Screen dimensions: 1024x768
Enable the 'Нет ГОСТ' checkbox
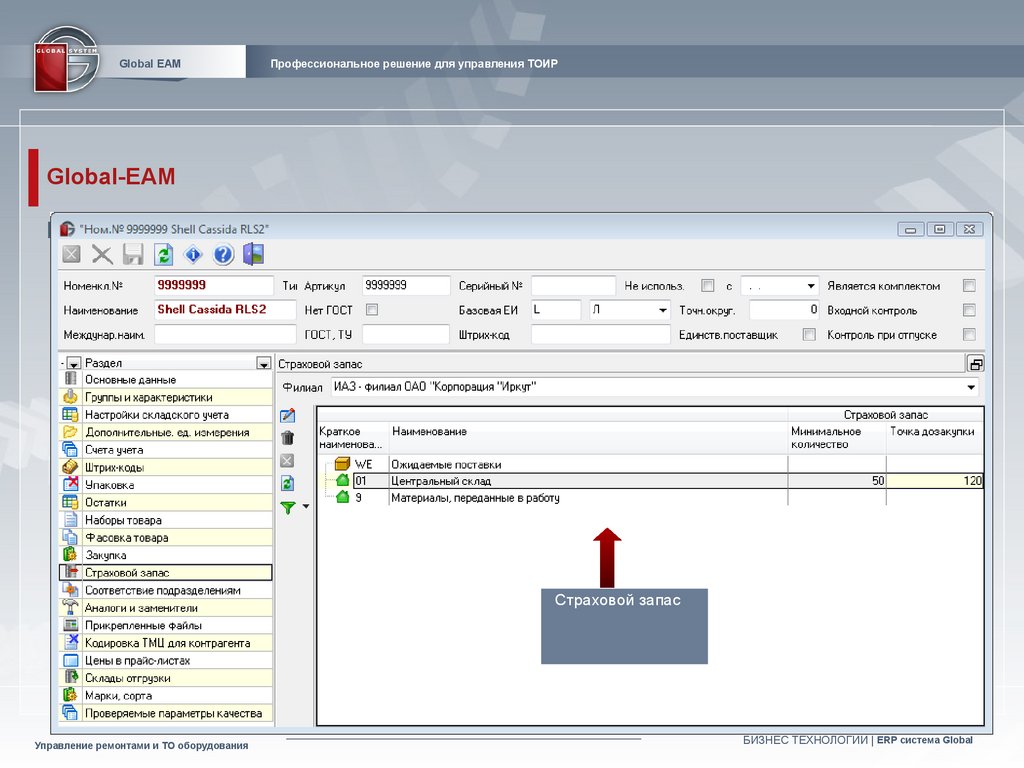pos(372,310)
